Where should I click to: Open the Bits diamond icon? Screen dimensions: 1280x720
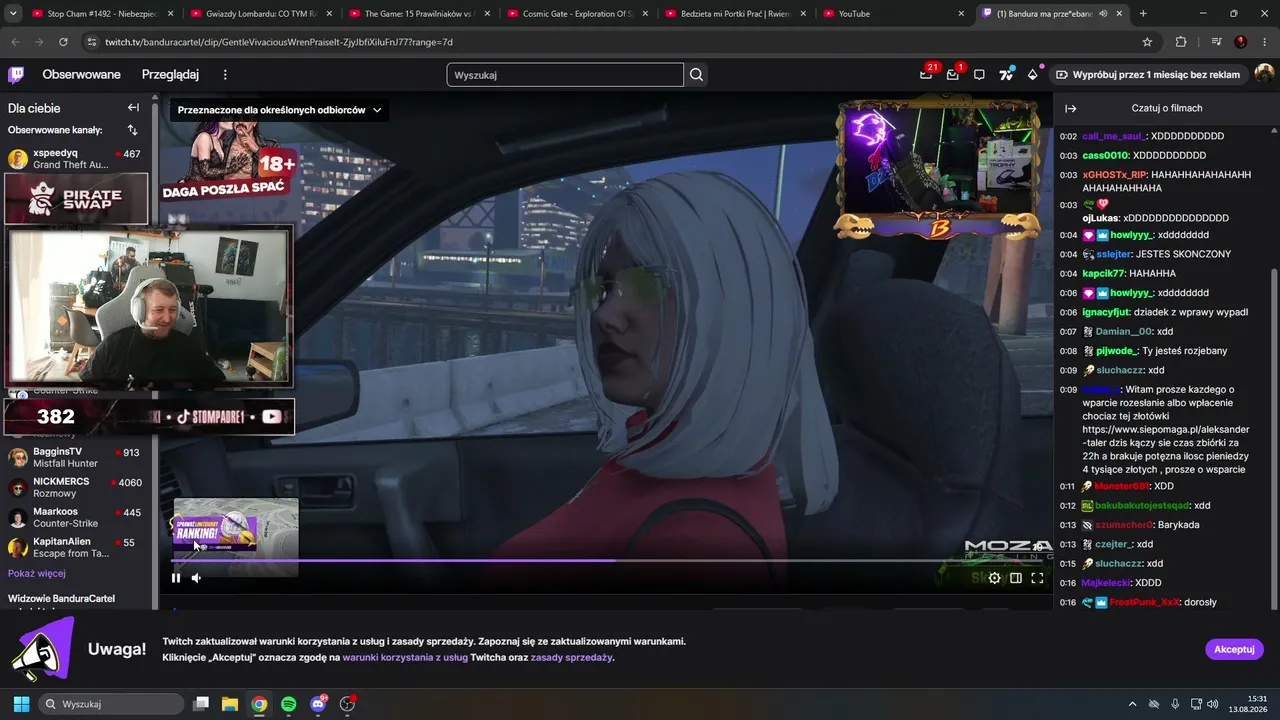[x=1033, y=75]
